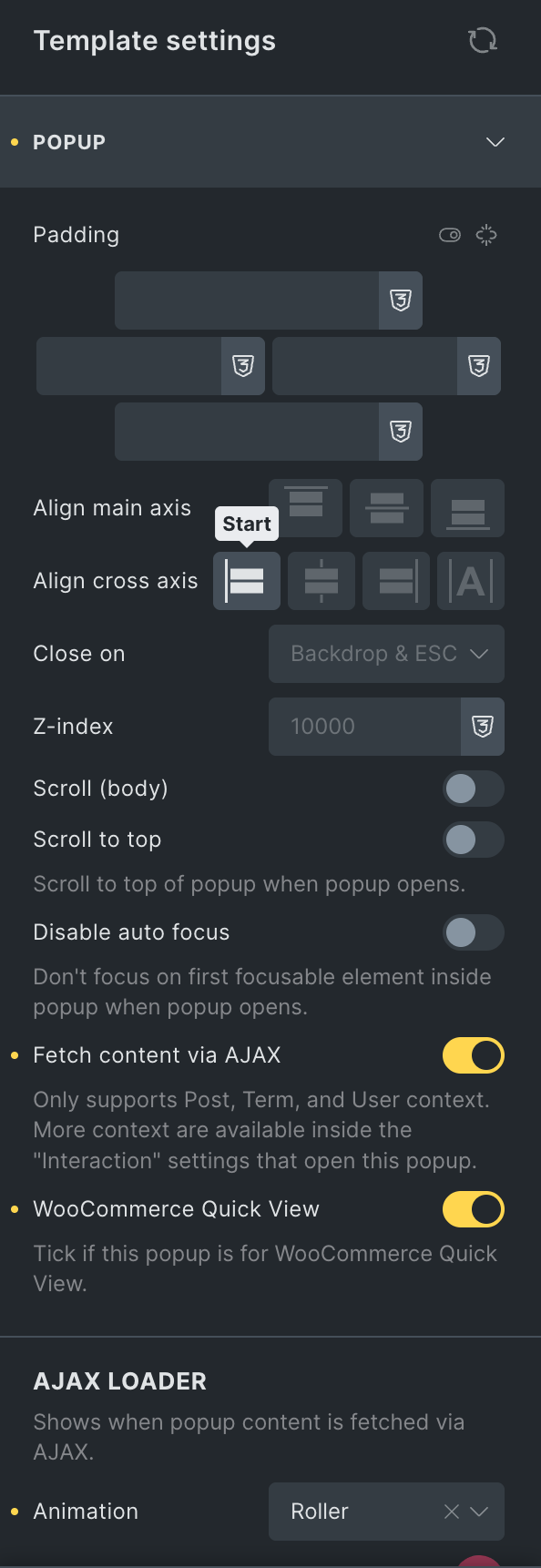The height and width of the screenshot is (1568, 541).
Task: Turn on Scroll to top
Action: [474, 840]
